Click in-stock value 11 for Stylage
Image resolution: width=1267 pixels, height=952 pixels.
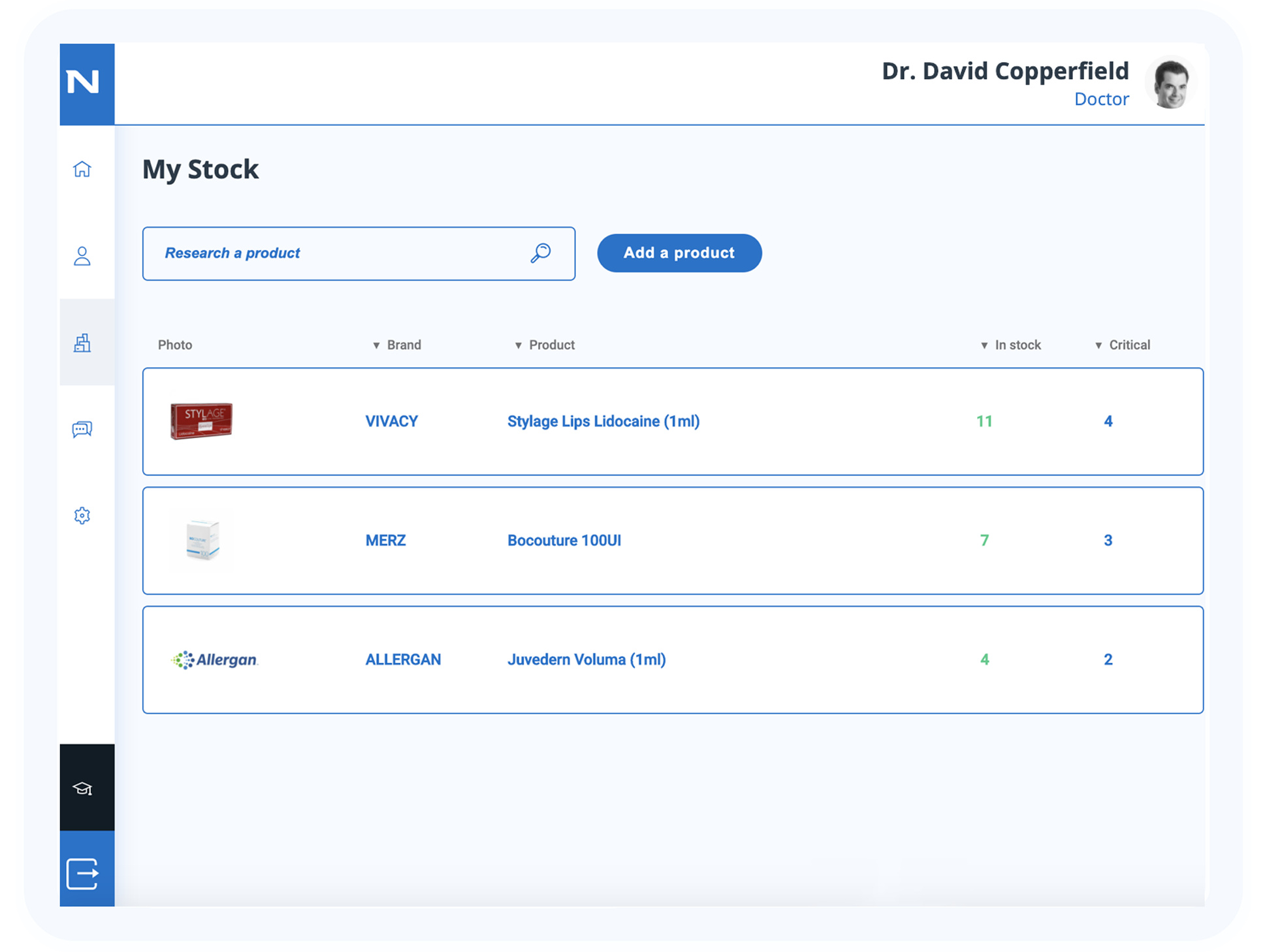point(984,421)
